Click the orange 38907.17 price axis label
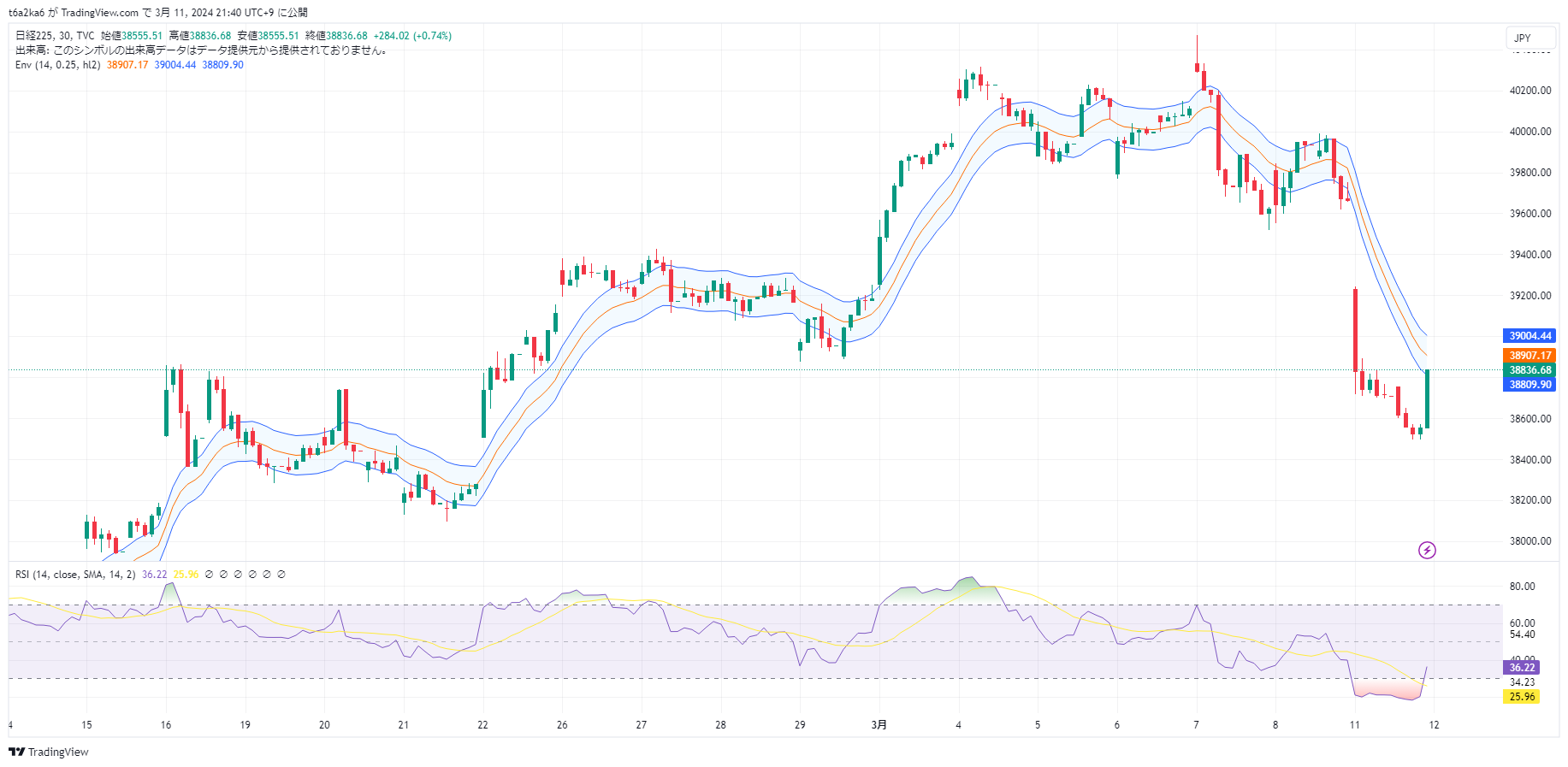The height and width of the screenshot is (767, 1568). click(1530, 356)
